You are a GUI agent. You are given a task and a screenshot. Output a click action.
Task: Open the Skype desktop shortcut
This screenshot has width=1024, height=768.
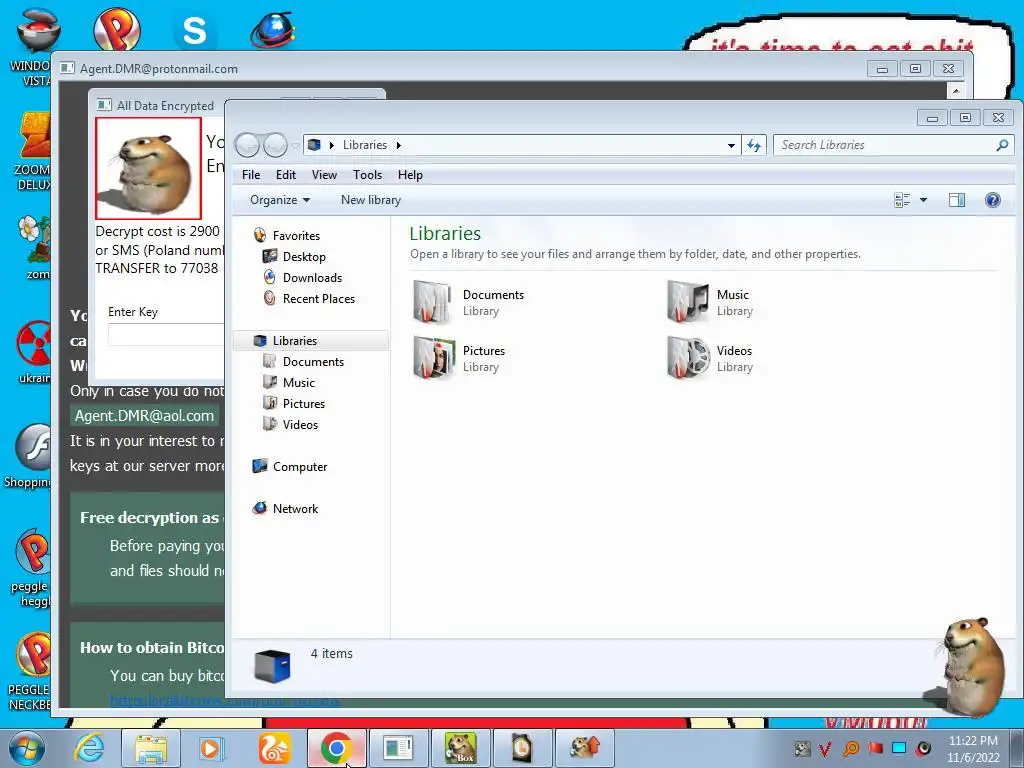pyautogui.click(x=194, y=30)
